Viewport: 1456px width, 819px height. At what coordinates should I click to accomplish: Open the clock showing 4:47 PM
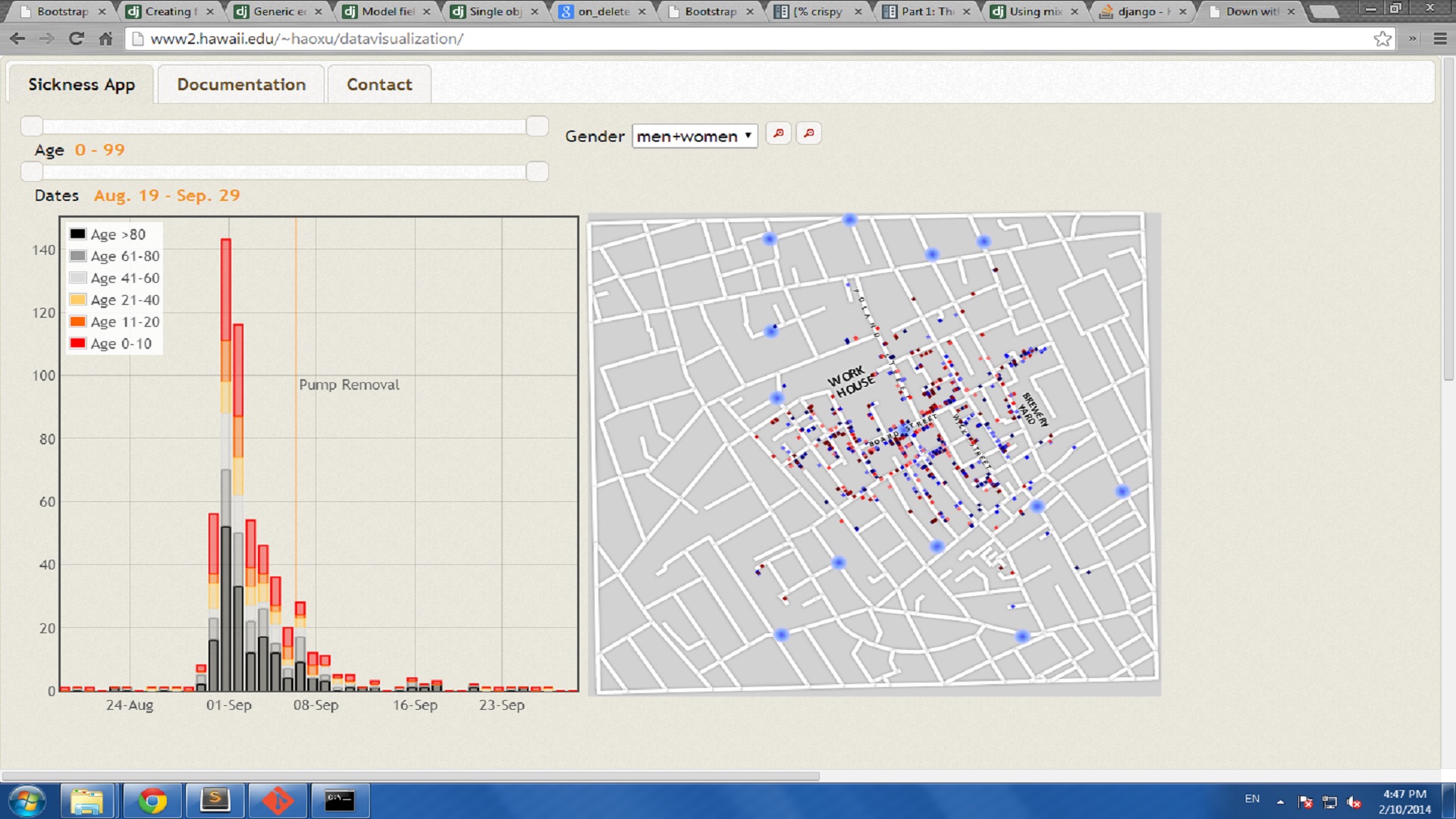point(1404,802)
